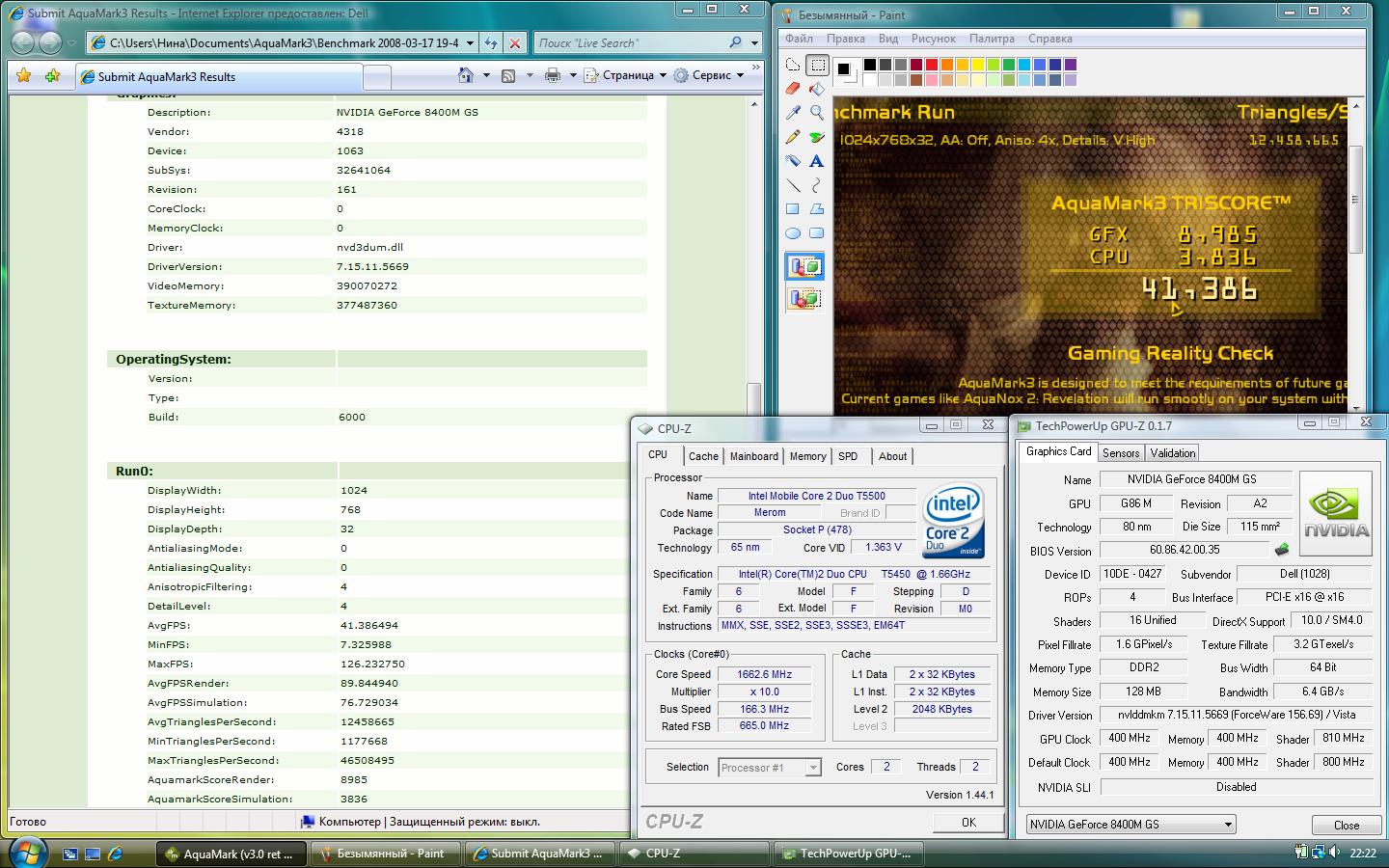
Task: Enable transparent selection mode in Paint
Action: pos(805,298)
